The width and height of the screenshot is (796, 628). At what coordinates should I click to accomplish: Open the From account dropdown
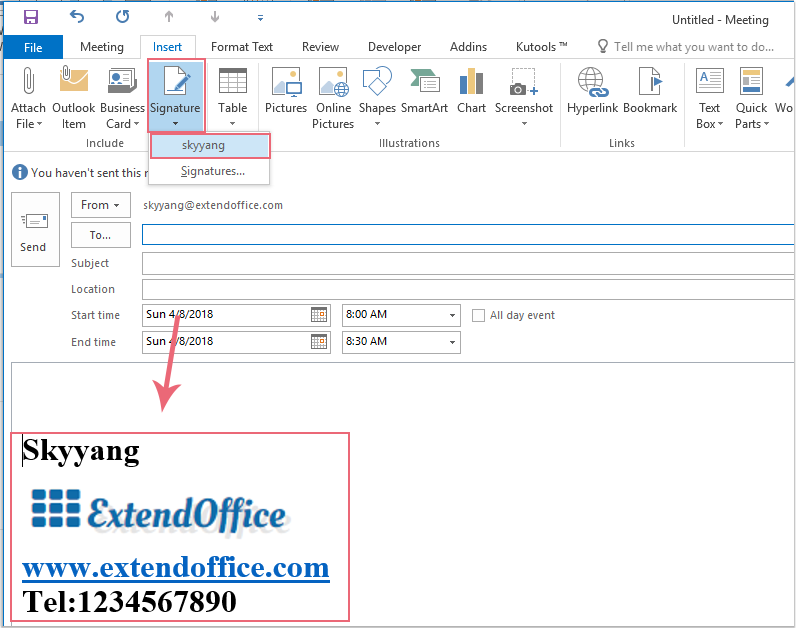pos(101,205)
